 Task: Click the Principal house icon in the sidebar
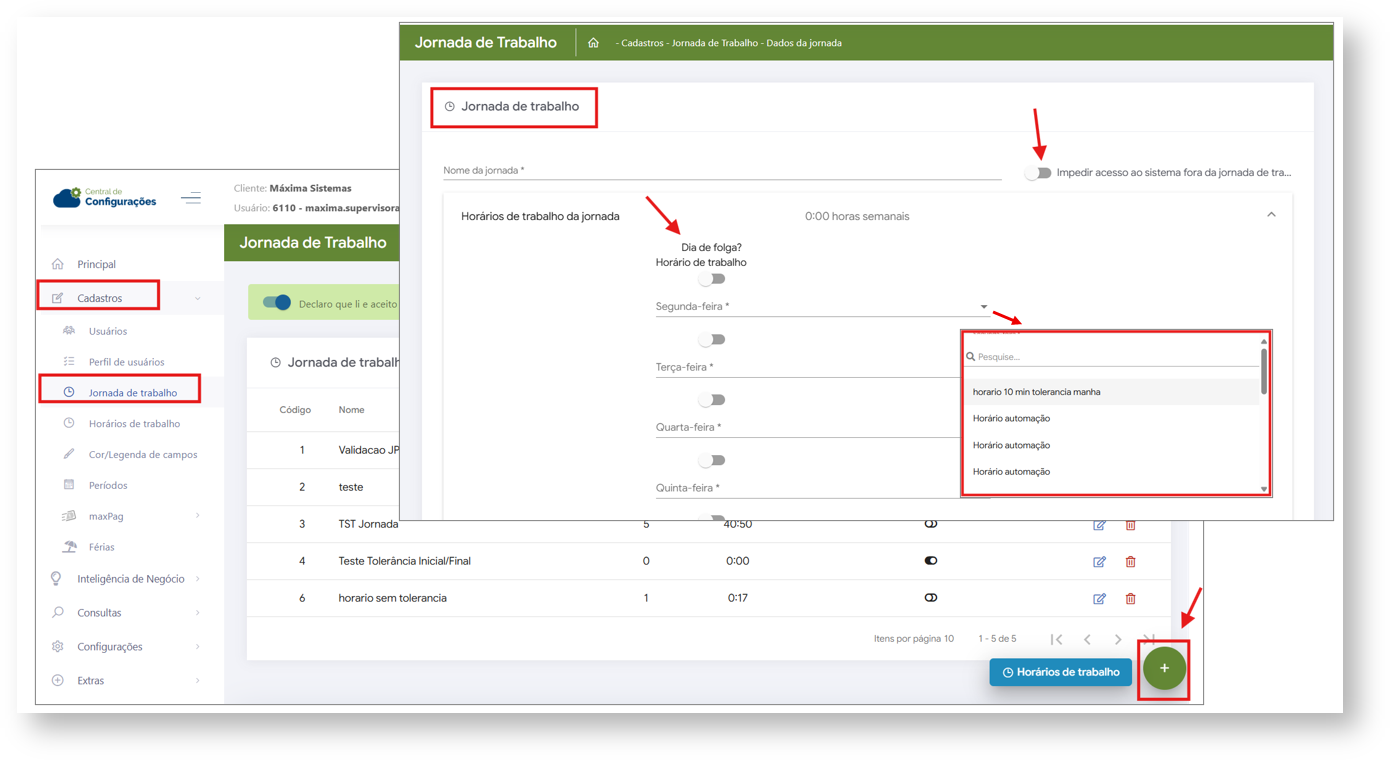coord(58,264)
